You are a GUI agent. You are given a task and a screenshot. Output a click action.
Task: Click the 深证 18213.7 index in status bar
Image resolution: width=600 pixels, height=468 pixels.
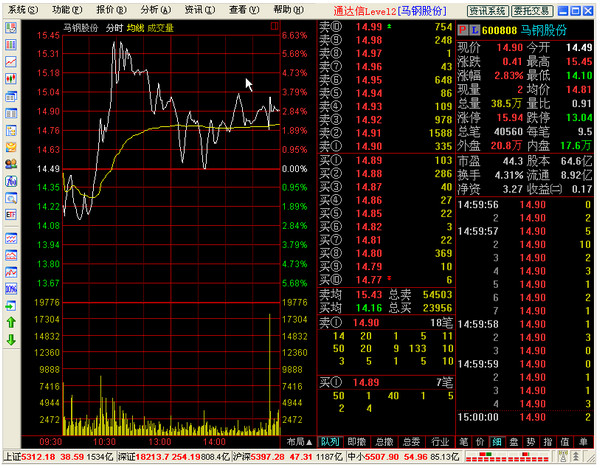173,457
